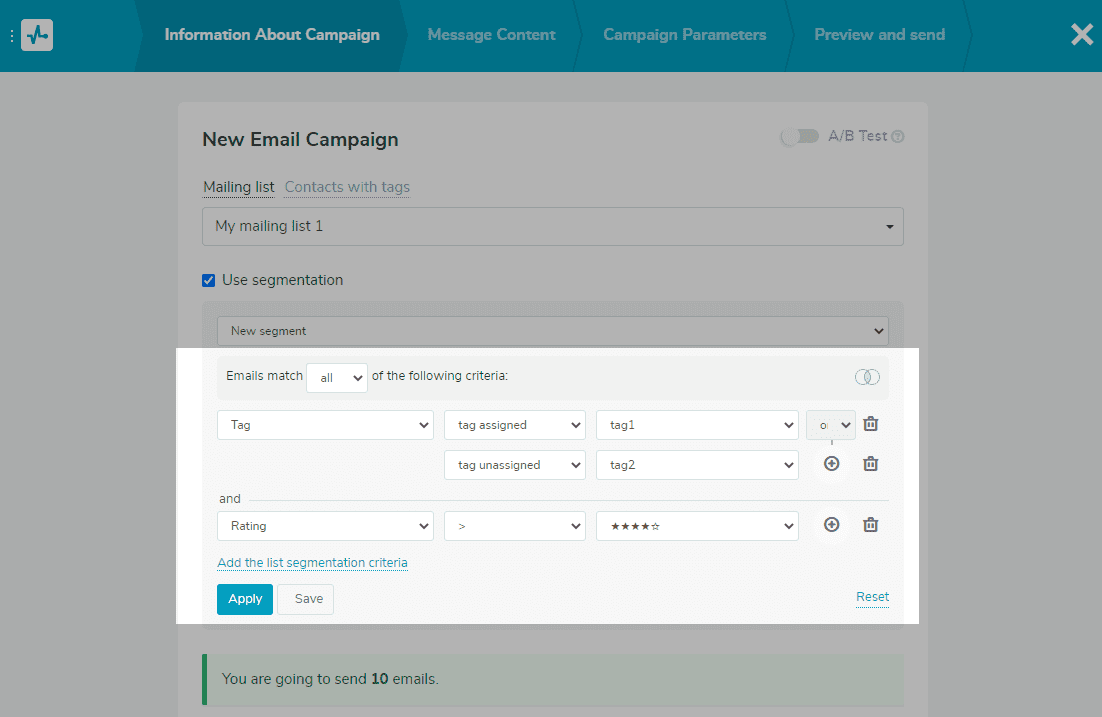
Task: Delete the tag2 unassigned criterion row
Action: pyautogui.click(x=871, y=464)
